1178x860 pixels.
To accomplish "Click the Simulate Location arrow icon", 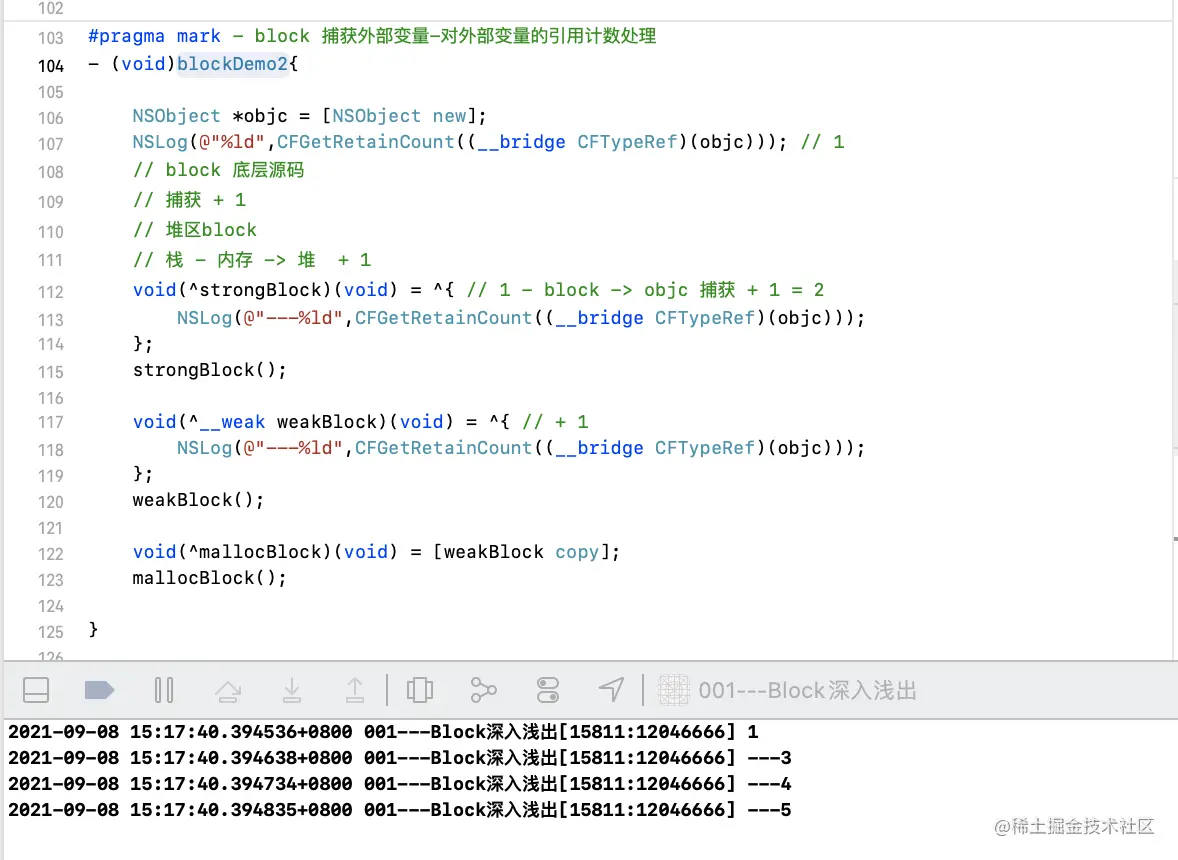I will 611,690.
